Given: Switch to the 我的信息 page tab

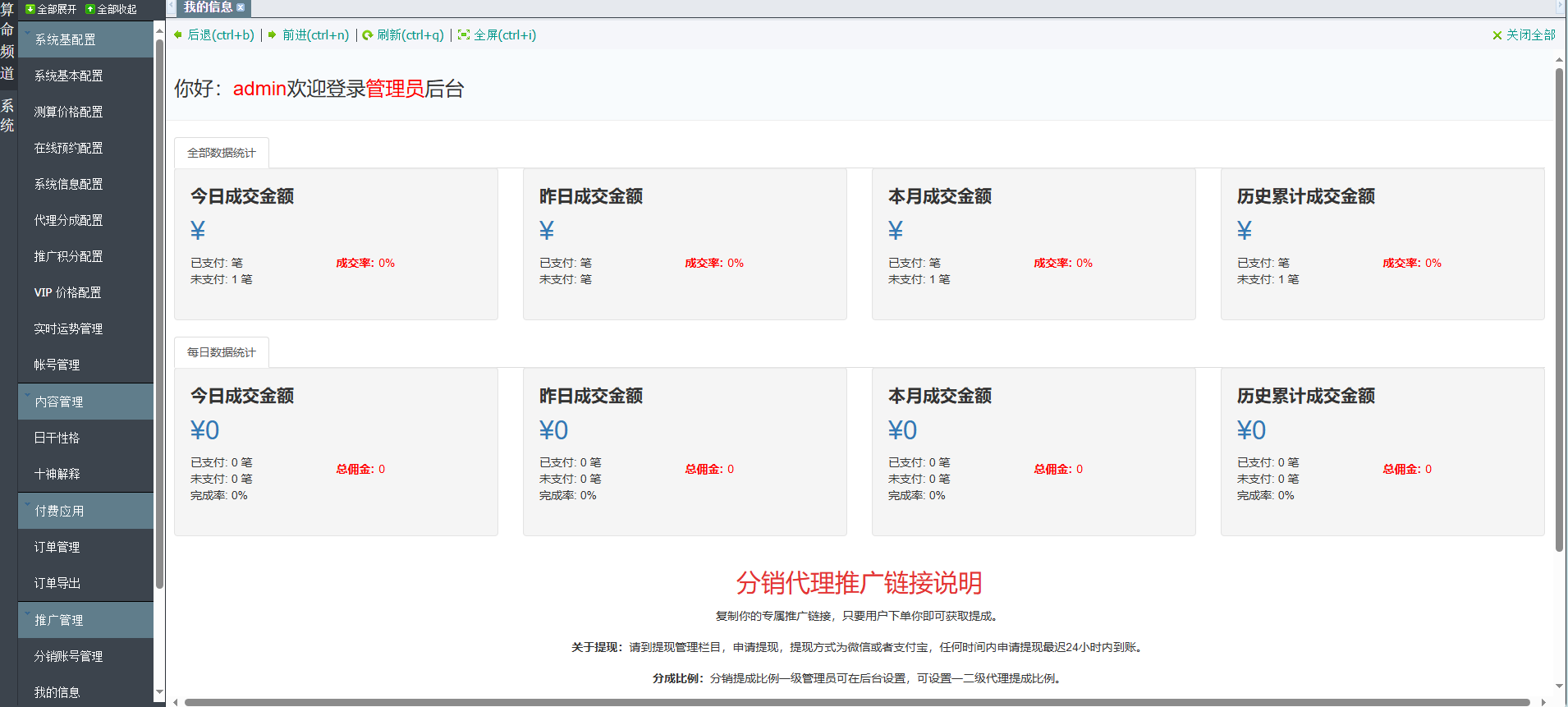Looking at the screenshot, I should tap(209, 7).
